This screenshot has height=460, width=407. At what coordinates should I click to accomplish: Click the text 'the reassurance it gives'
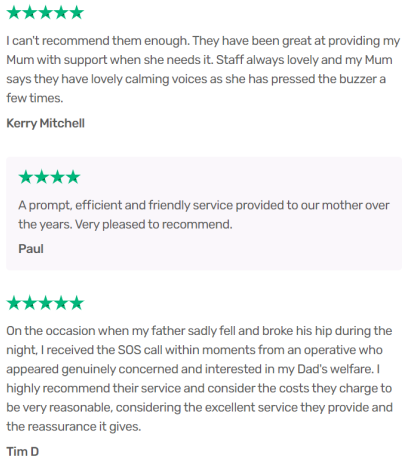pyautogui.click(x=74, y=427)
